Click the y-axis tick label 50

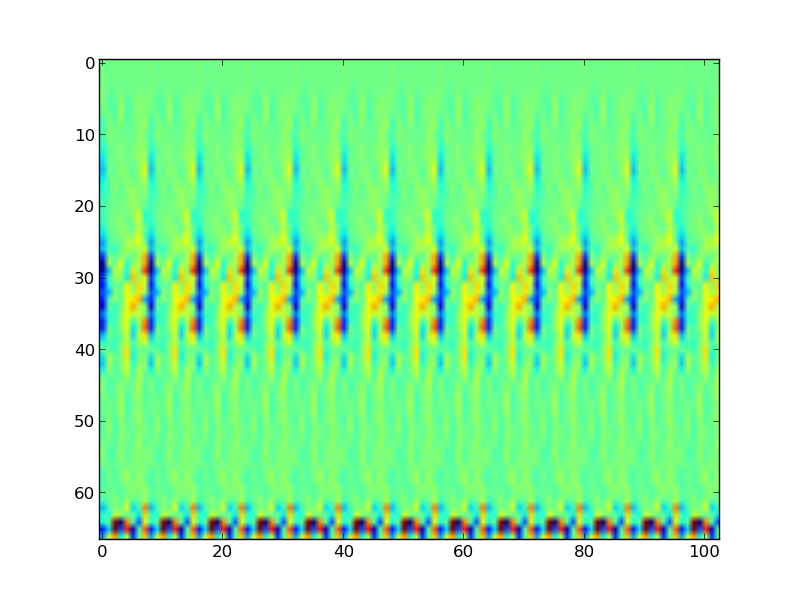pos(85,422)
